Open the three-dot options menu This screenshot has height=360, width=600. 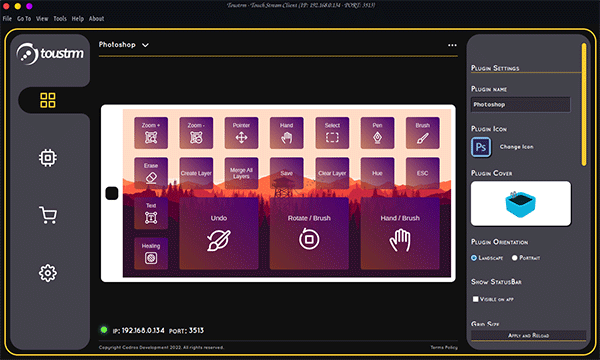[452, 45]
